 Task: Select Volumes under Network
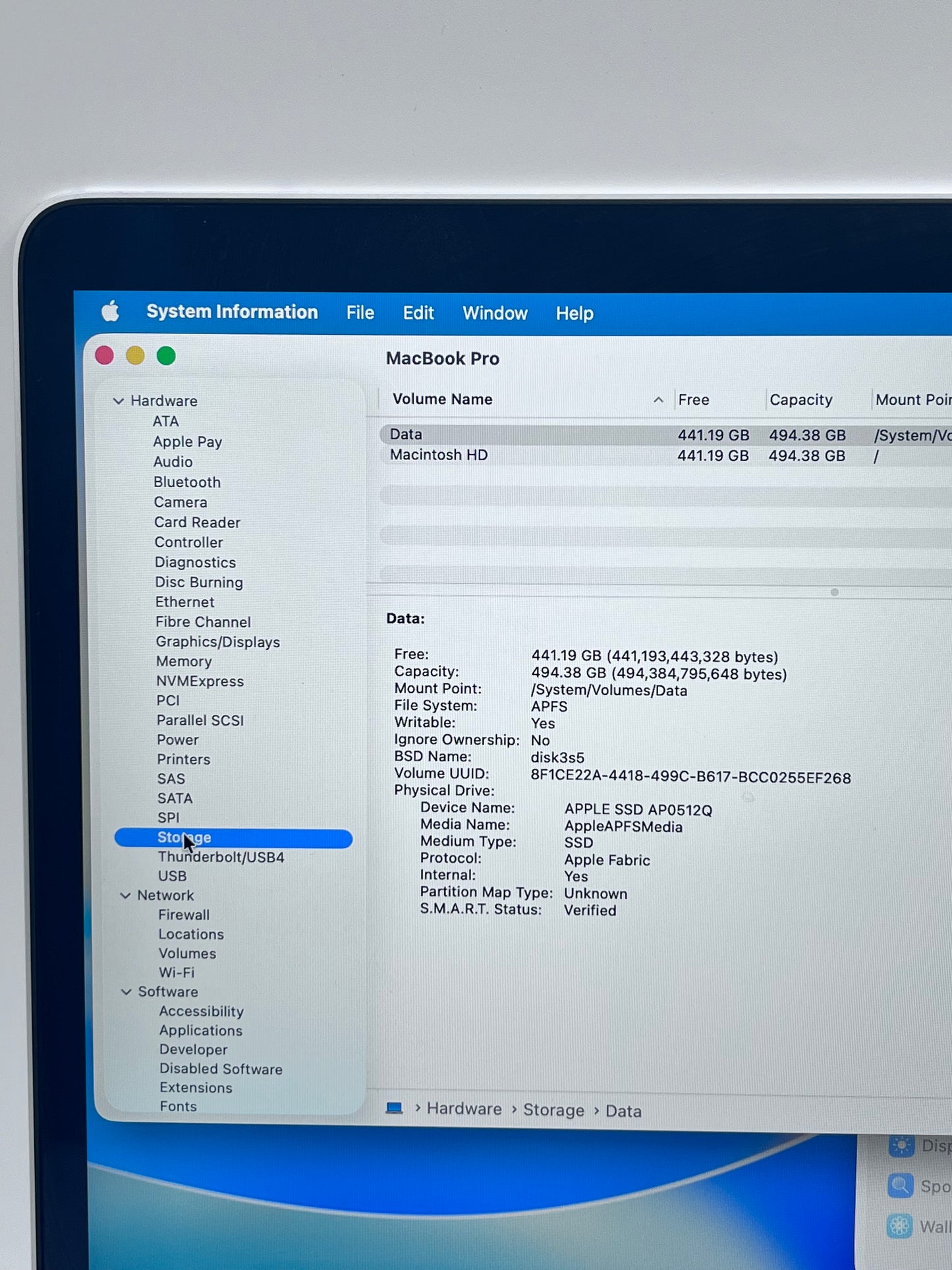(x=187, y=953)
